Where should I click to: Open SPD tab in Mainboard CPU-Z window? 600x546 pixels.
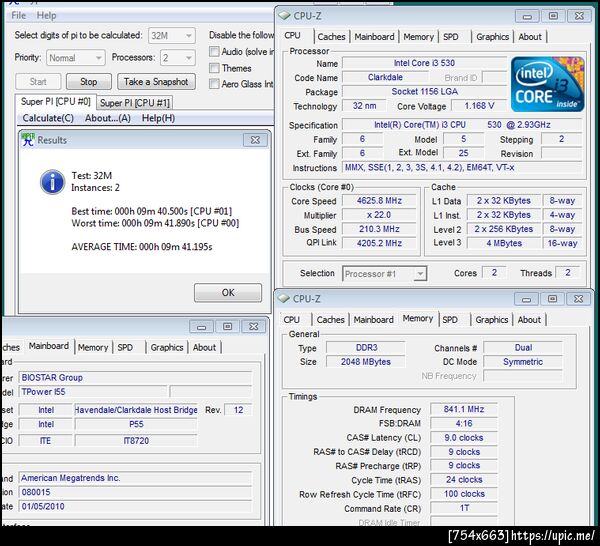pos(125,347)
